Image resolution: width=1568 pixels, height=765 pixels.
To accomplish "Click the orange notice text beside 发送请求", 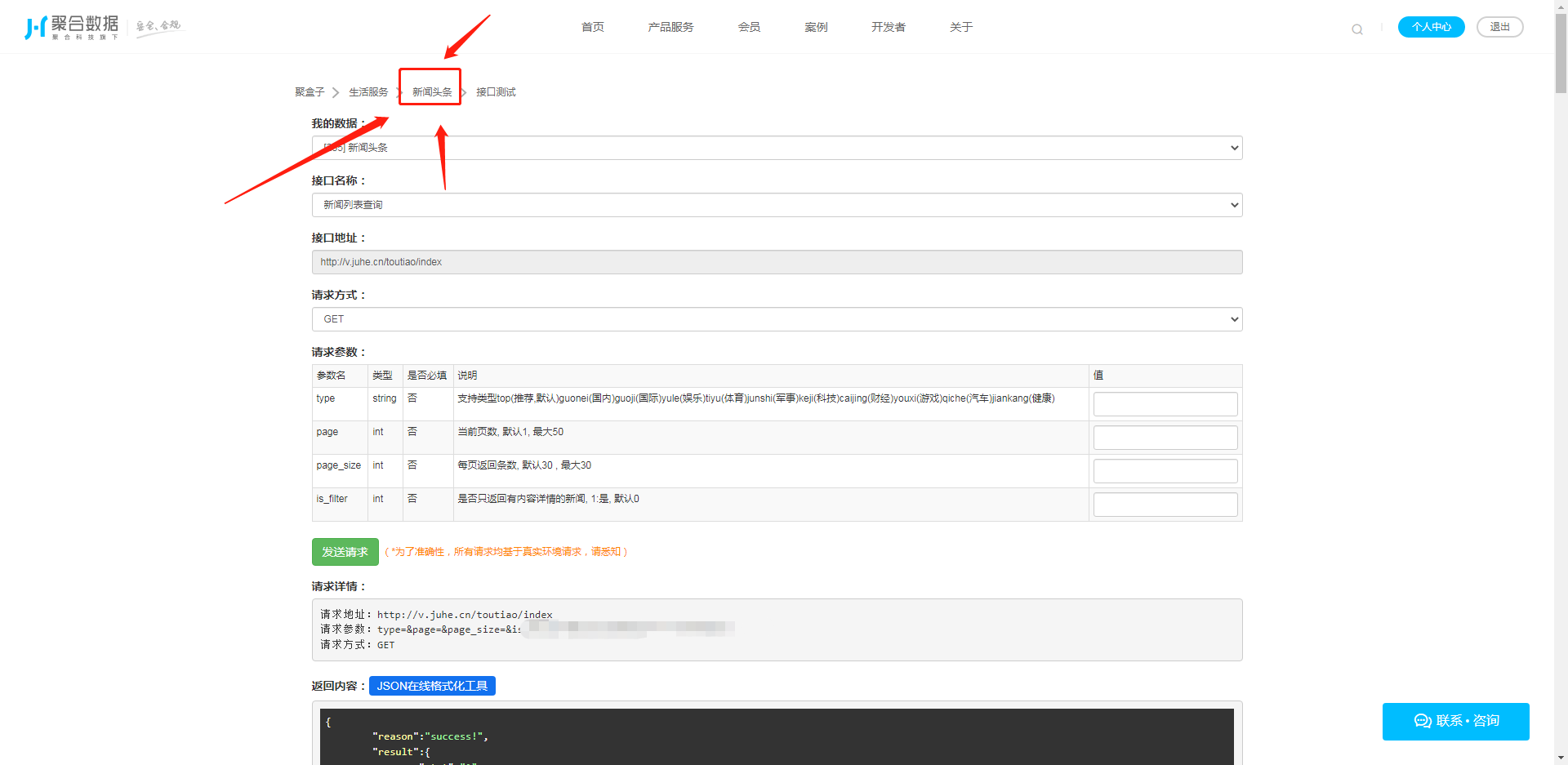I will pyautogui.click(x=506, y=552).
